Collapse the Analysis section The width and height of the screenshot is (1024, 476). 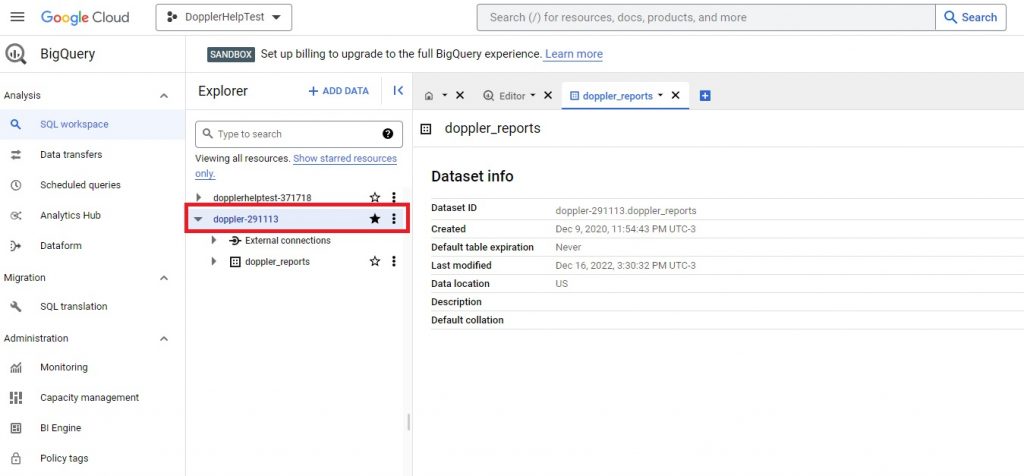click(x=164, y=96)
